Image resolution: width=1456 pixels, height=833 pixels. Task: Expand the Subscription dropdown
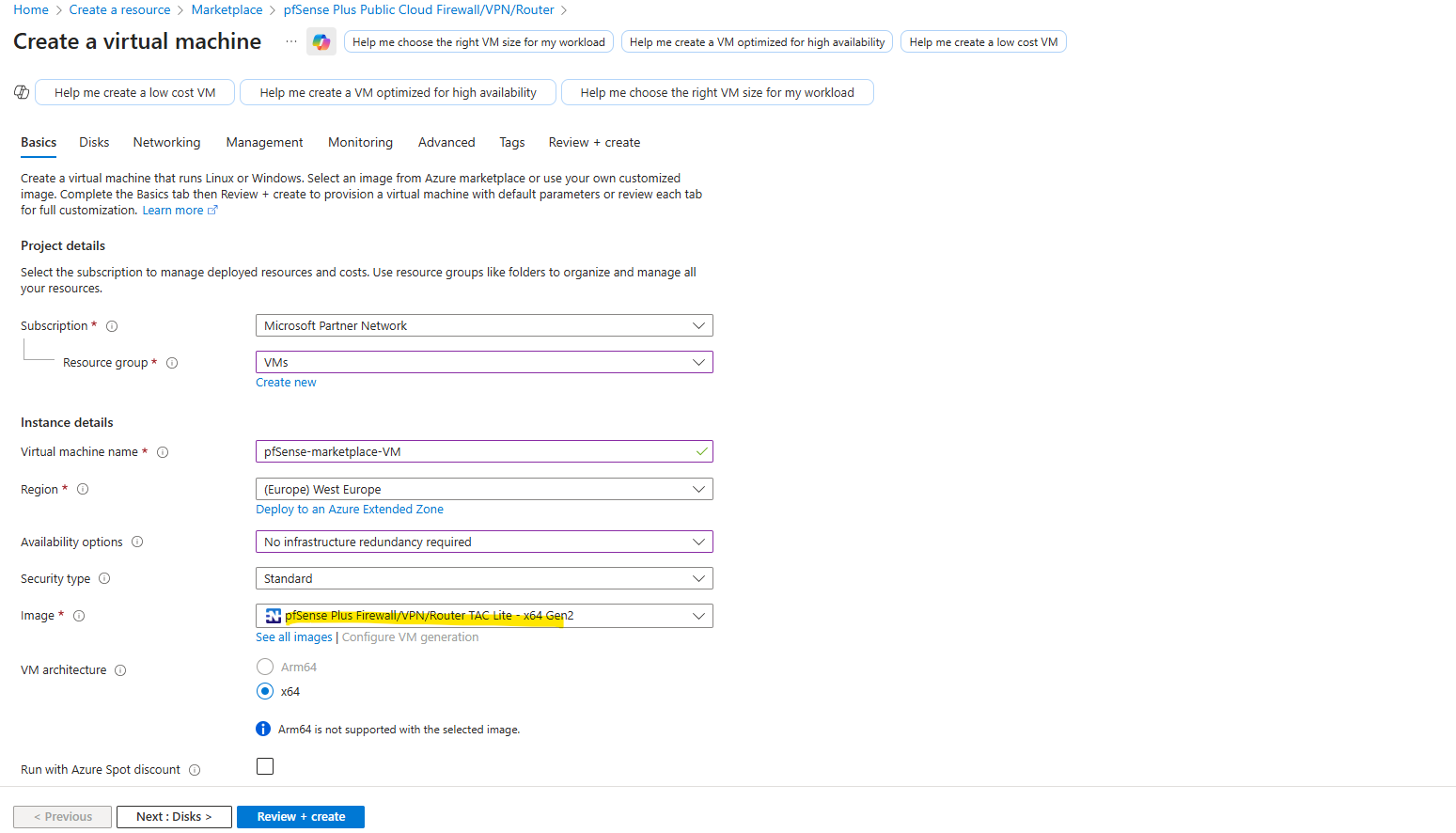pos(484,325)
